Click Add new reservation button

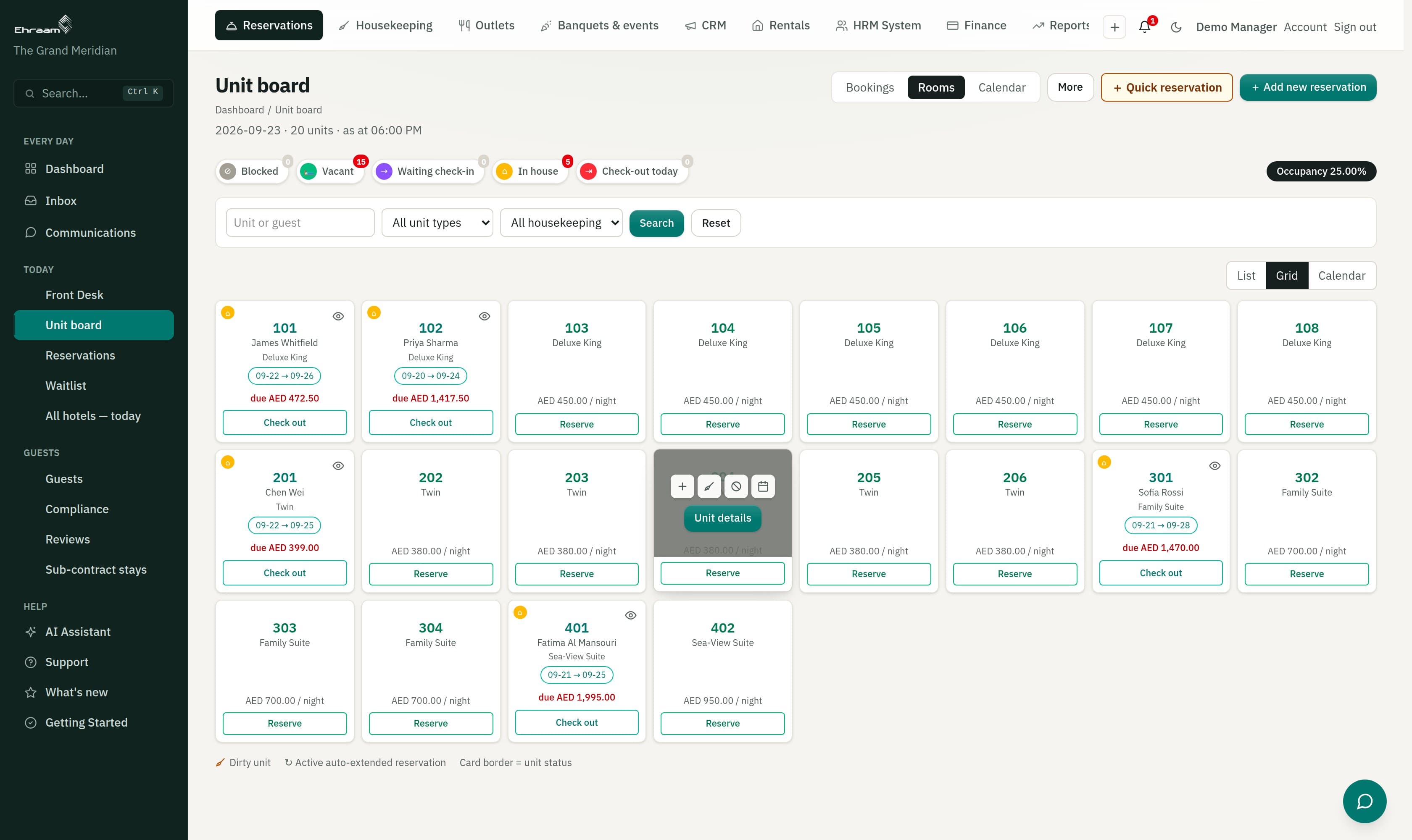coord(1308,87)
